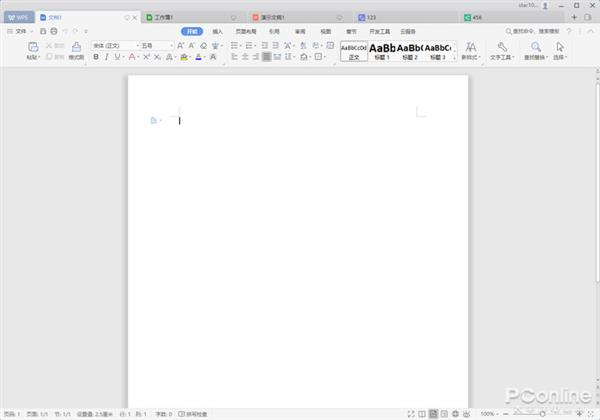Image resolution: width=600 pixels, height=420 pixels.
Task: Click the Text Tools wrench icon
Action: 502,47
